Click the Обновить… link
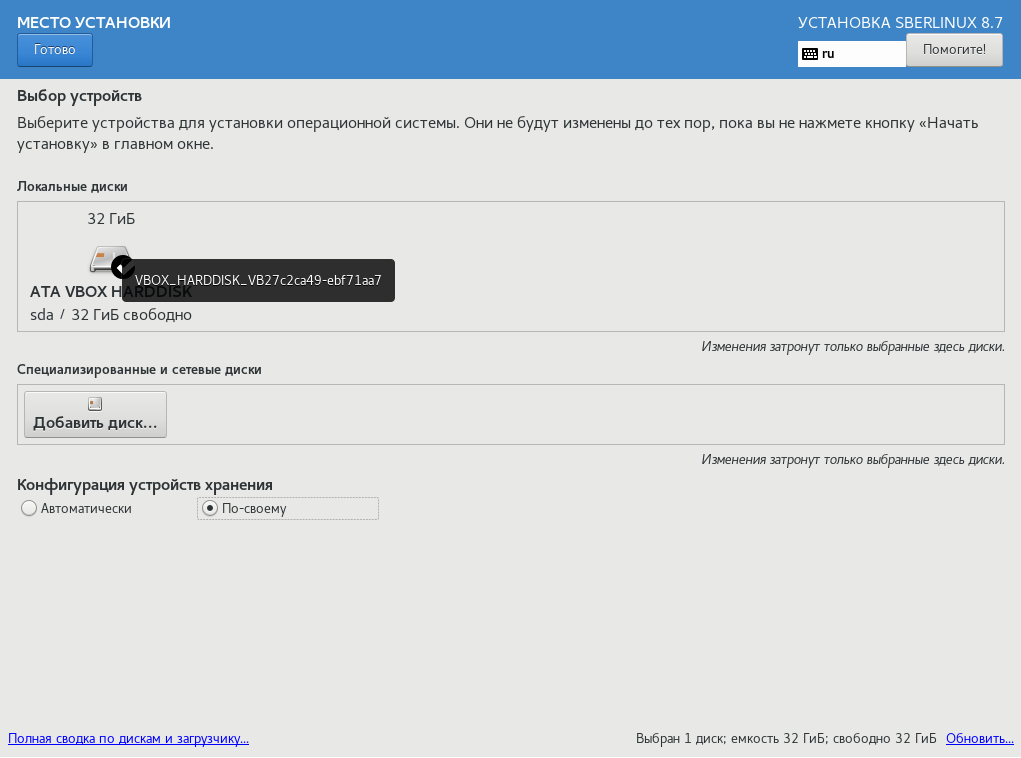This screenshot has width=1021, height=758. click(x=979, y=739)
